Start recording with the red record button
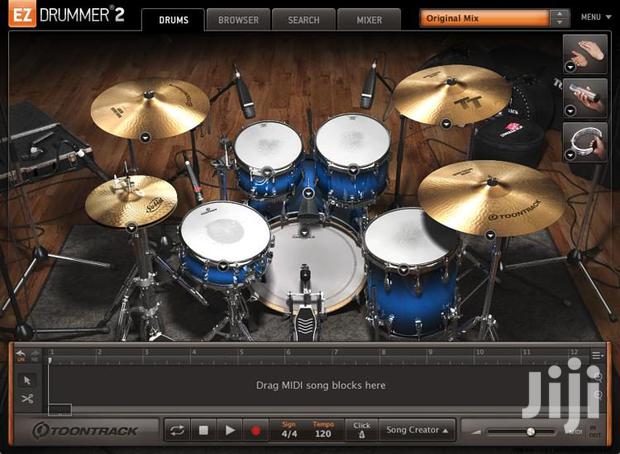Image resolution: width=620 pixels, height=454 pixels. pyautogui.click(x=256, y=430)
